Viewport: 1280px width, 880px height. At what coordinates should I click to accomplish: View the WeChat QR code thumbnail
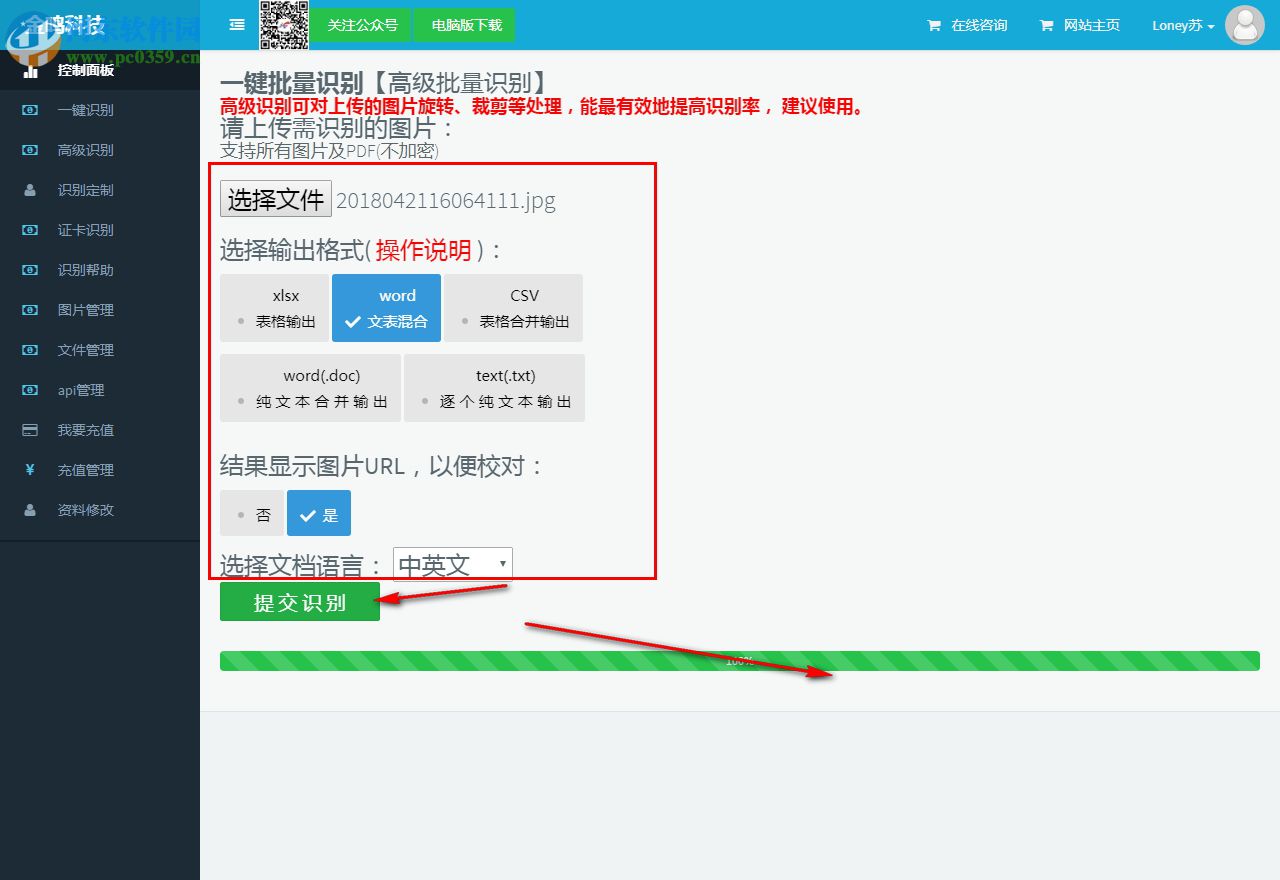[x=283, y=25]
